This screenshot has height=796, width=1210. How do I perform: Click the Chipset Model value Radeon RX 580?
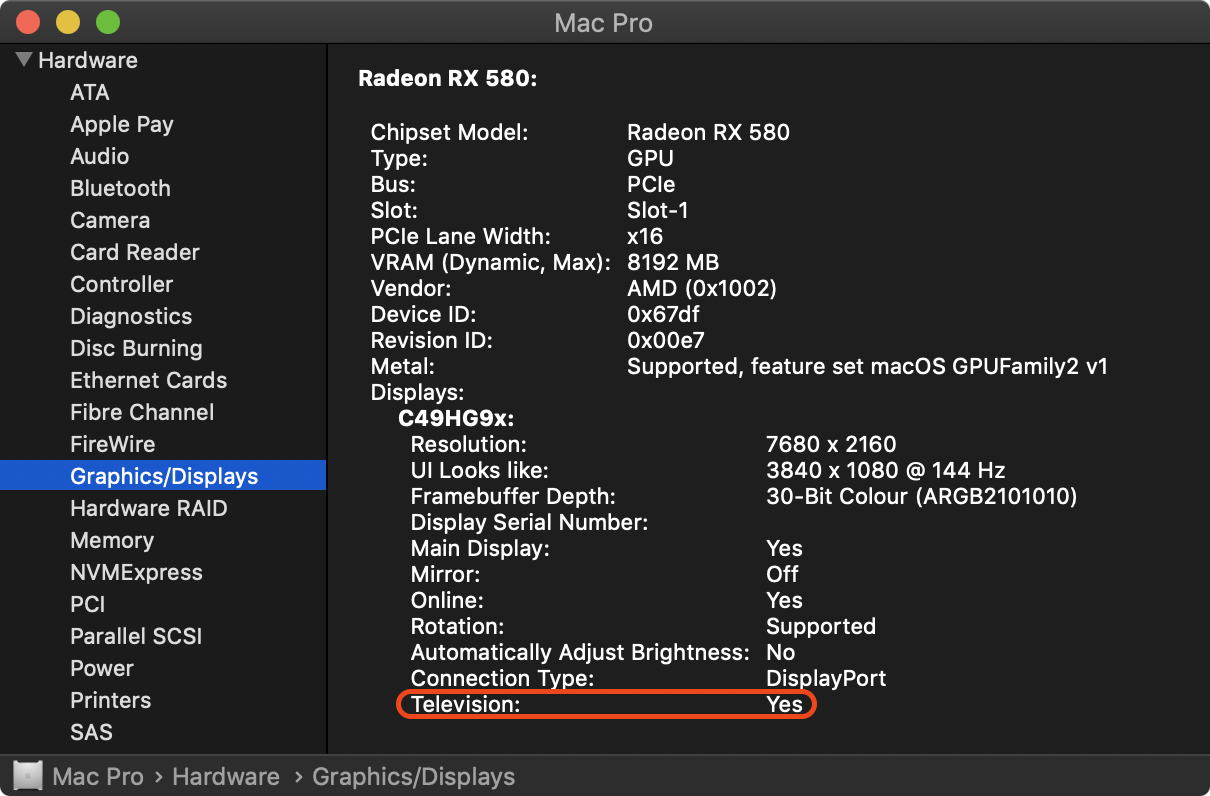[708, 132]
